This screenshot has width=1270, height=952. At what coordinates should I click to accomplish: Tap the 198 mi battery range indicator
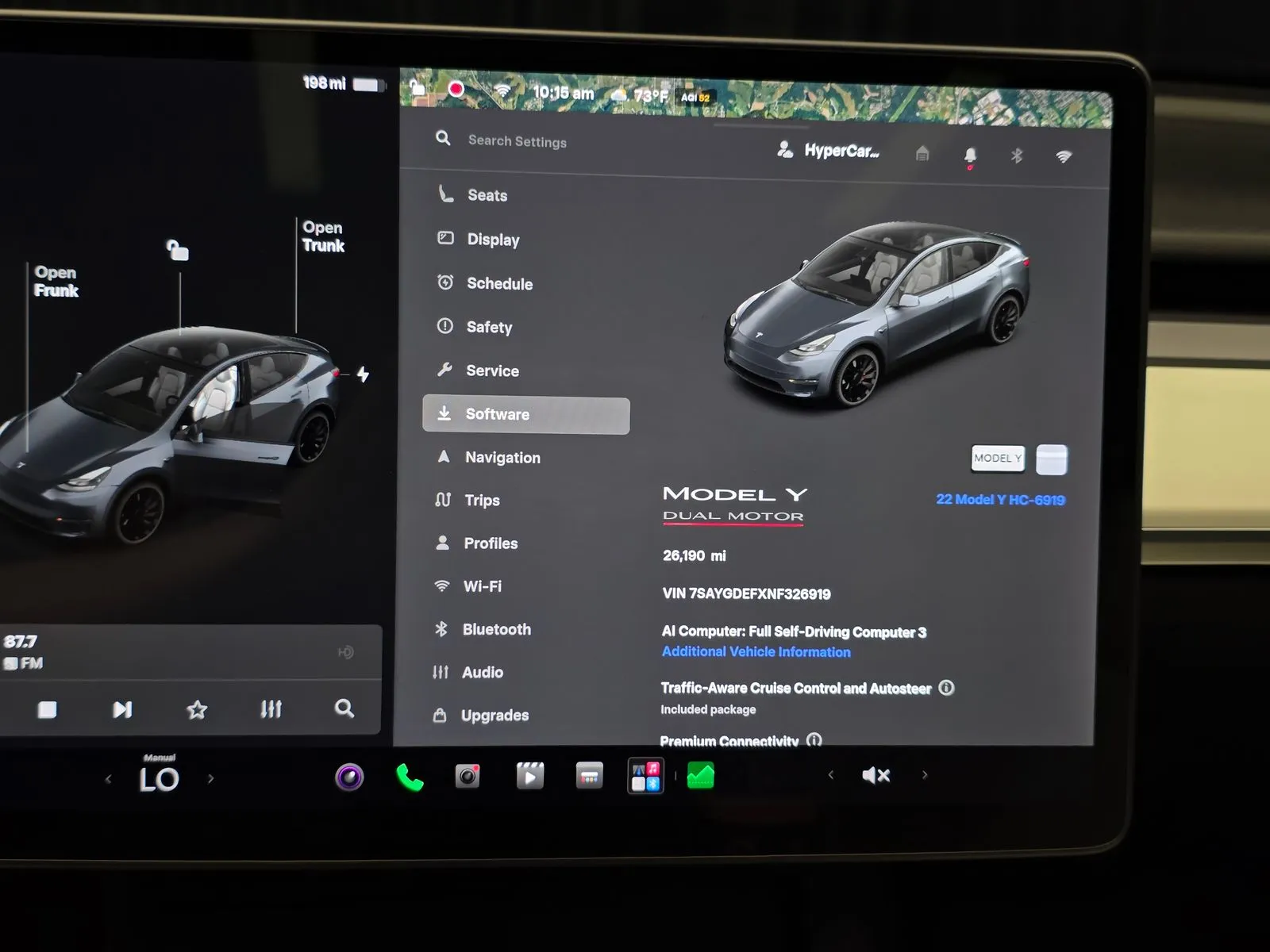point(344,83)
